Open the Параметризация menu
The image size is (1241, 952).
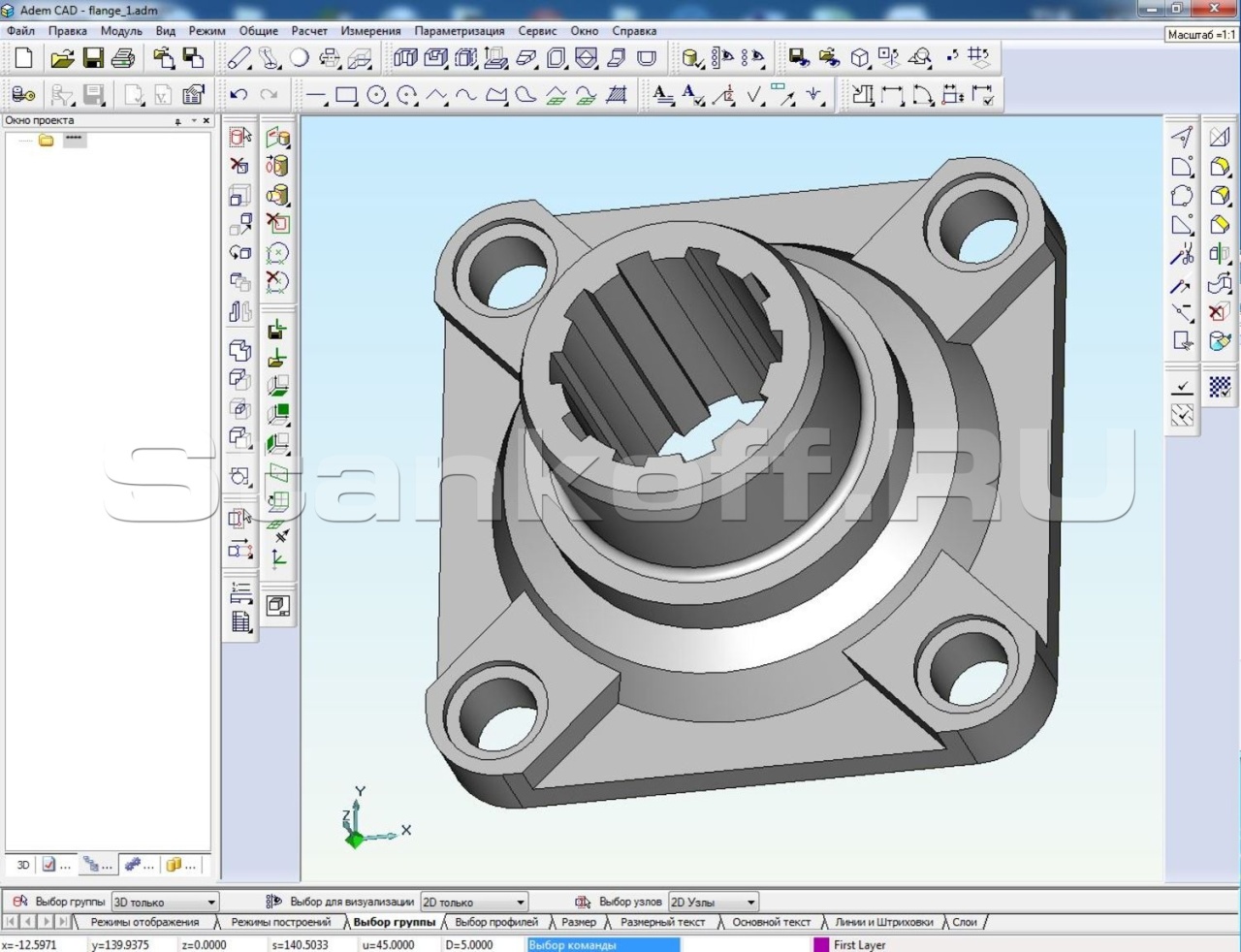(x=459, y=31)
